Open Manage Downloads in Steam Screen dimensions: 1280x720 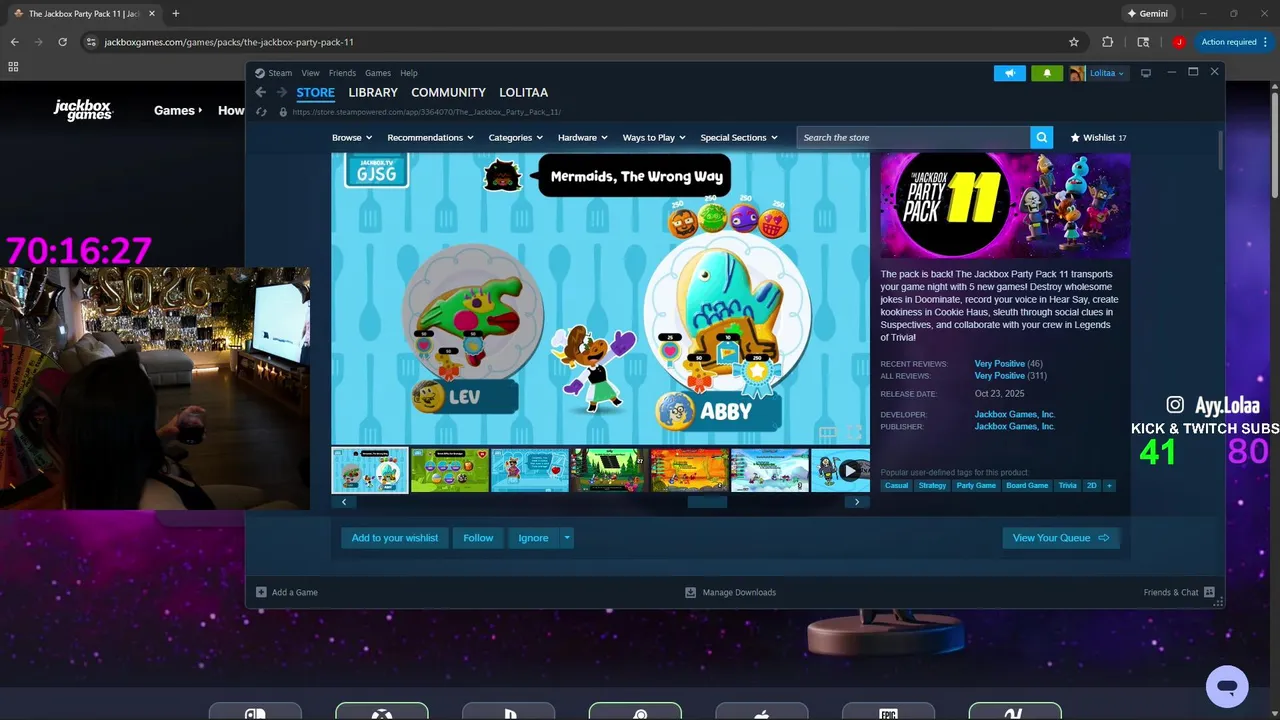pyautogui.click(x=730, y=592)
